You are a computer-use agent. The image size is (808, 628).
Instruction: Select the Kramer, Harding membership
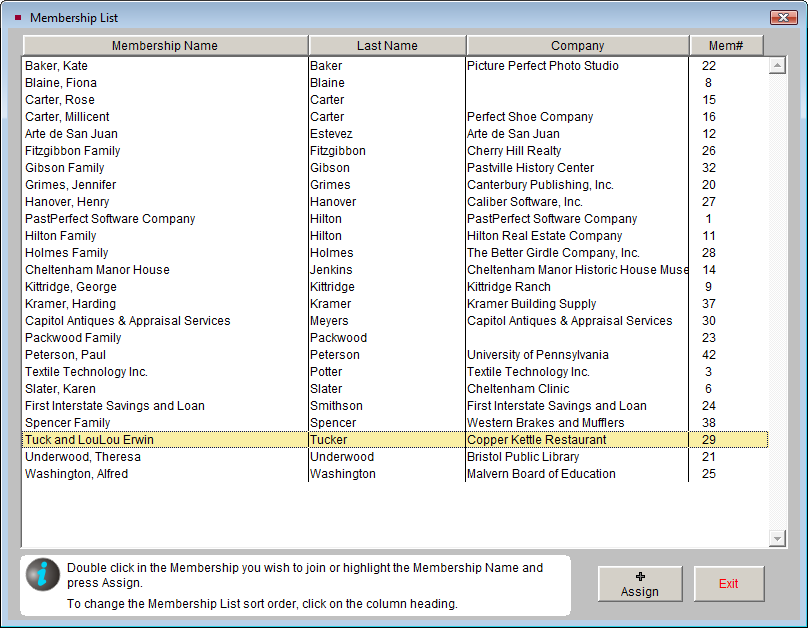tap(70, 303)
